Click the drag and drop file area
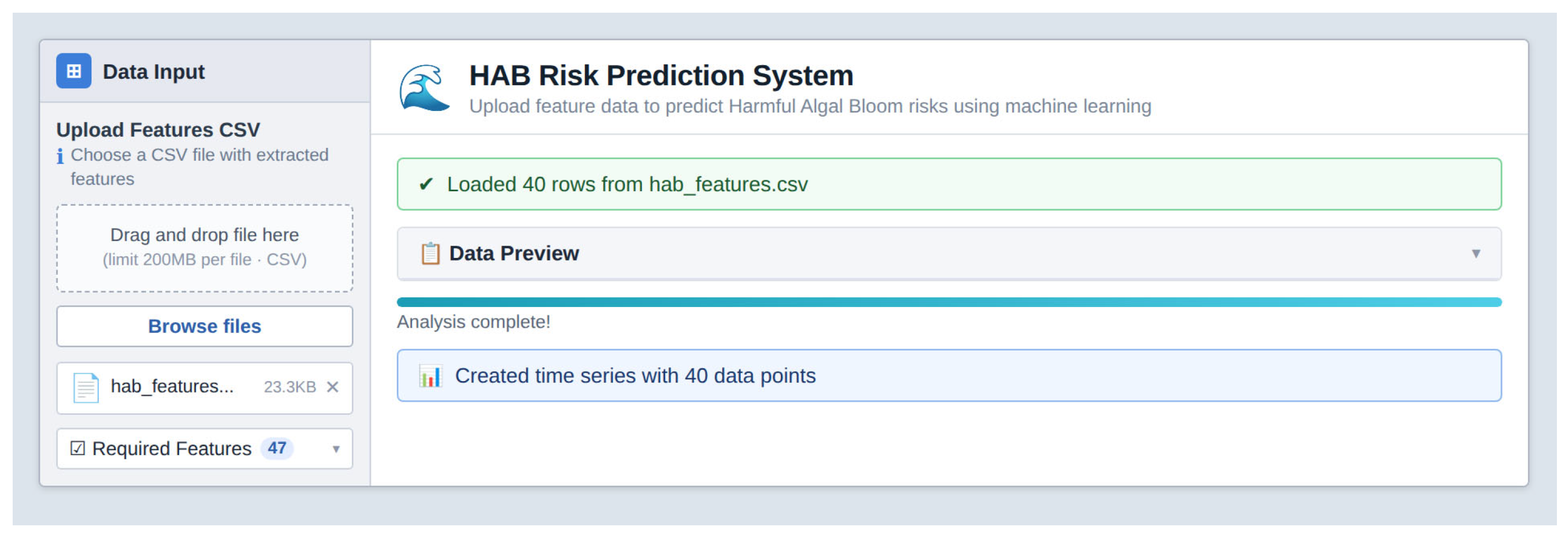 [204, 248]
